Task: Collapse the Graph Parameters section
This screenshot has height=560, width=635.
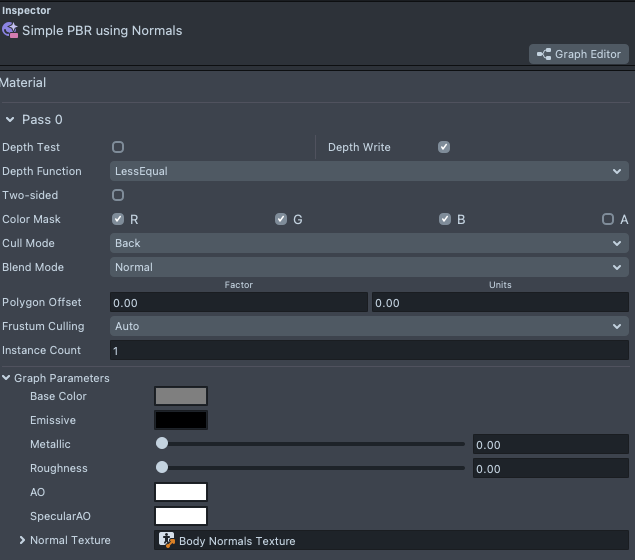Action: tap(7, 378)
